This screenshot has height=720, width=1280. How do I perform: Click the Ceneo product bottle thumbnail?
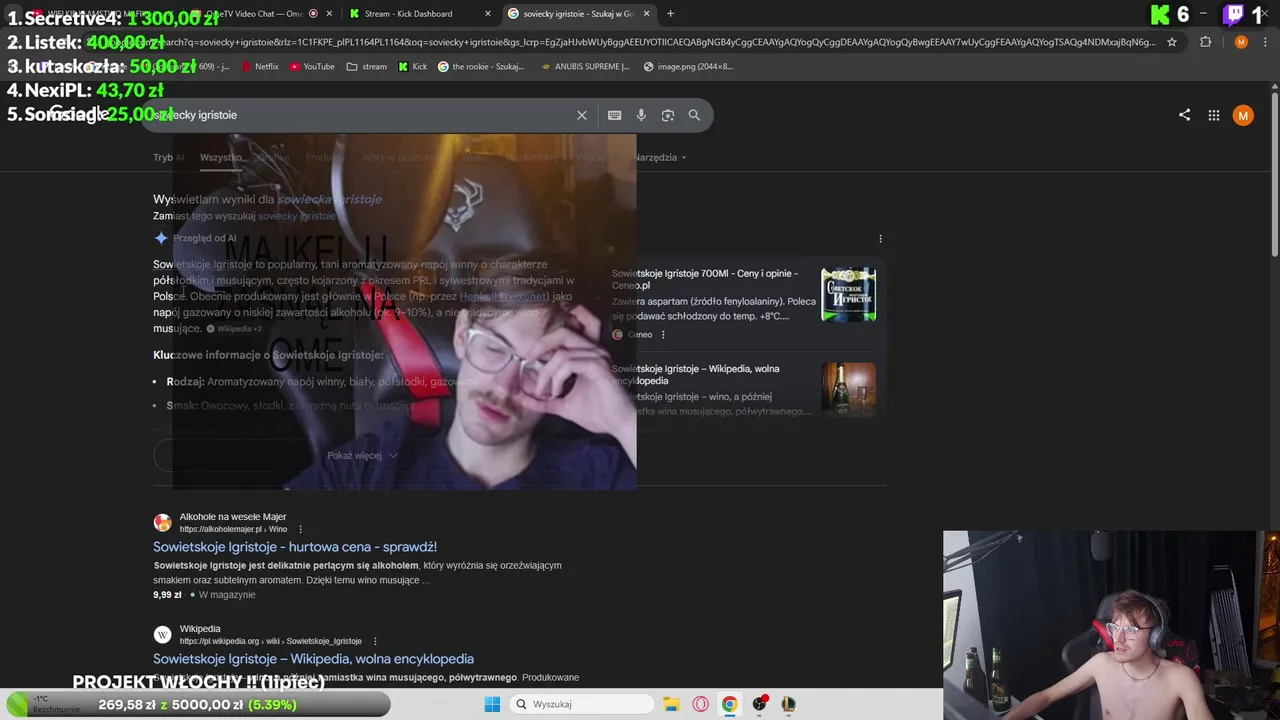pos(848,294)
